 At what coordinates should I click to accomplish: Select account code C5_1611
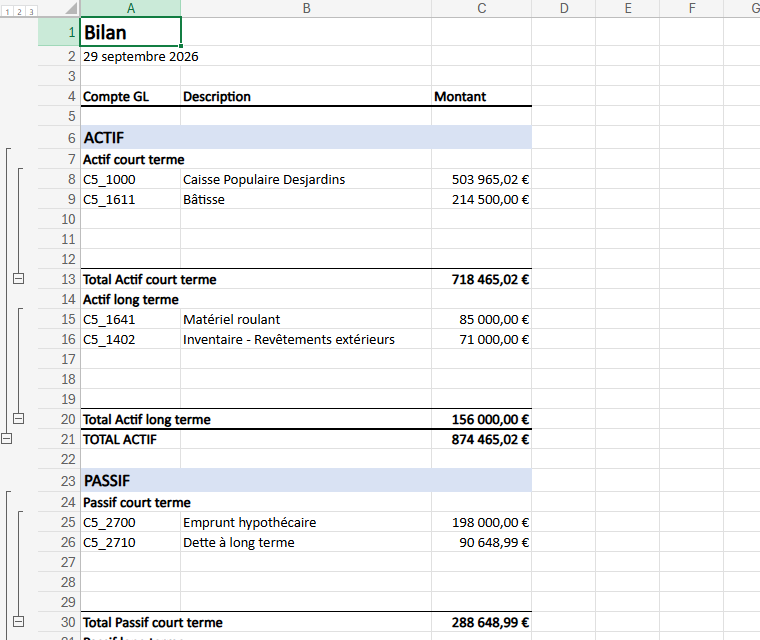tap(130, 199)
